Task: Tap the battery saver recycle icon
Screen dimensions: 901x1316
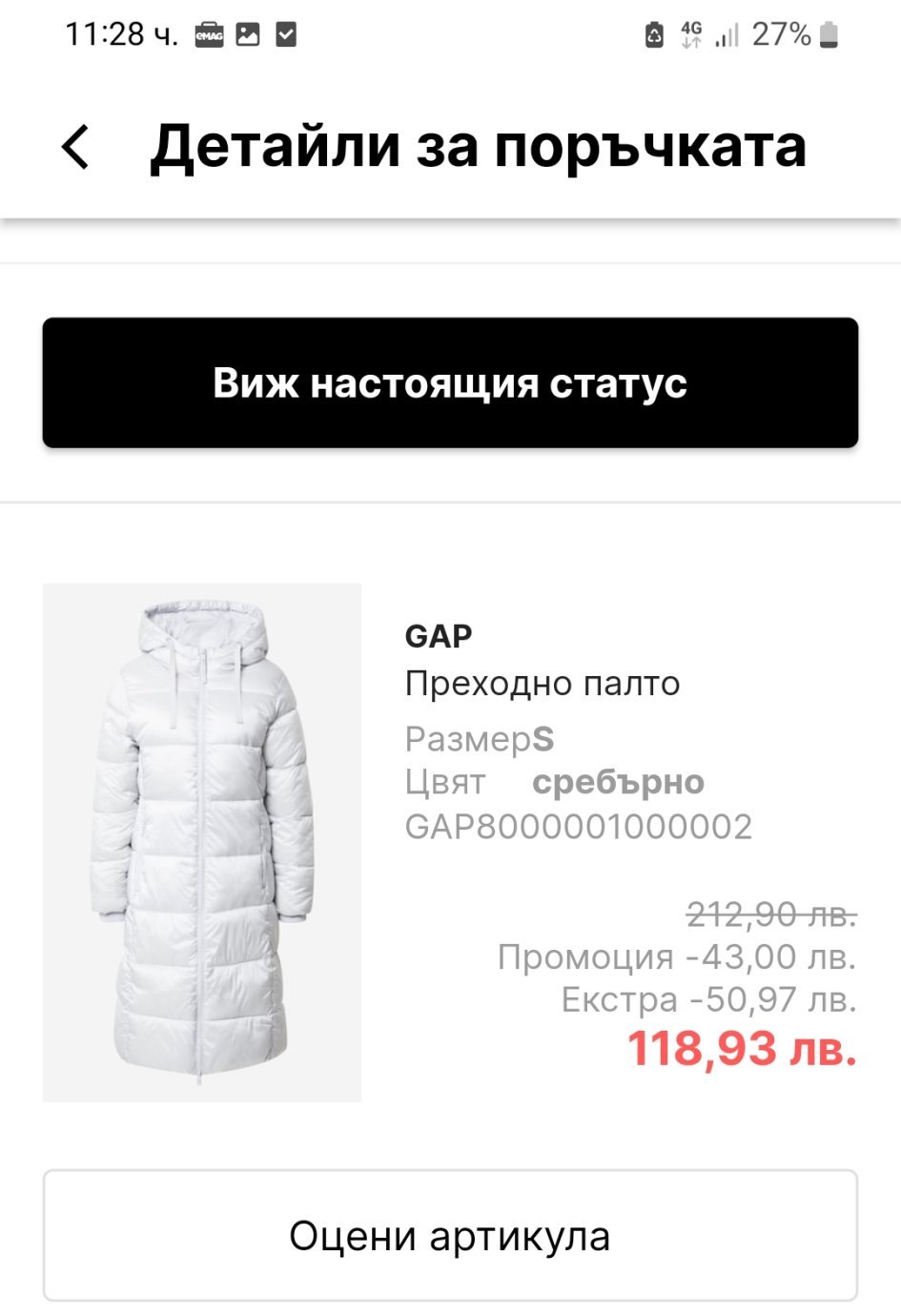Action: (x=654, y=35)
